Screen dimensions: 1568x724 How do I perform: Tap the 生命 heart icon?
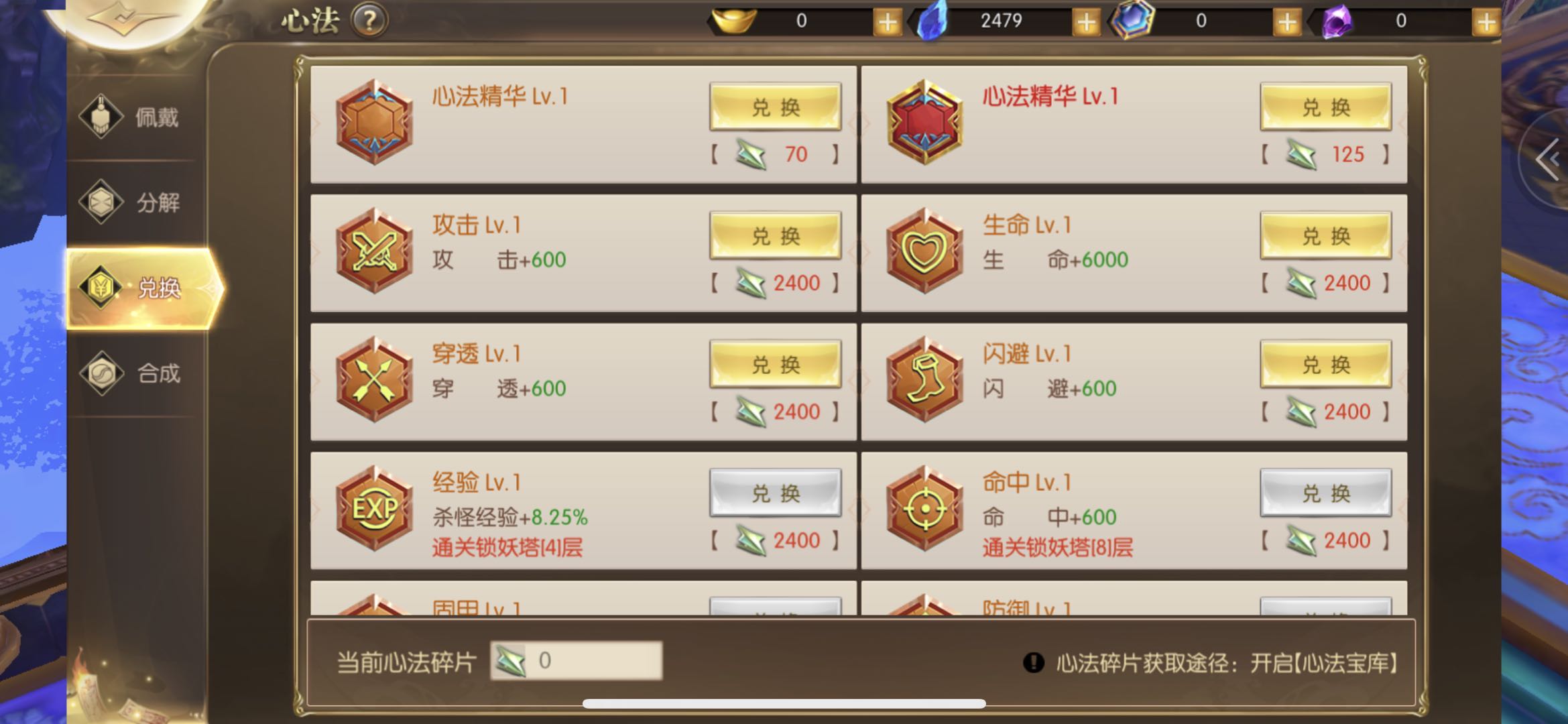[x=924, y=251]
